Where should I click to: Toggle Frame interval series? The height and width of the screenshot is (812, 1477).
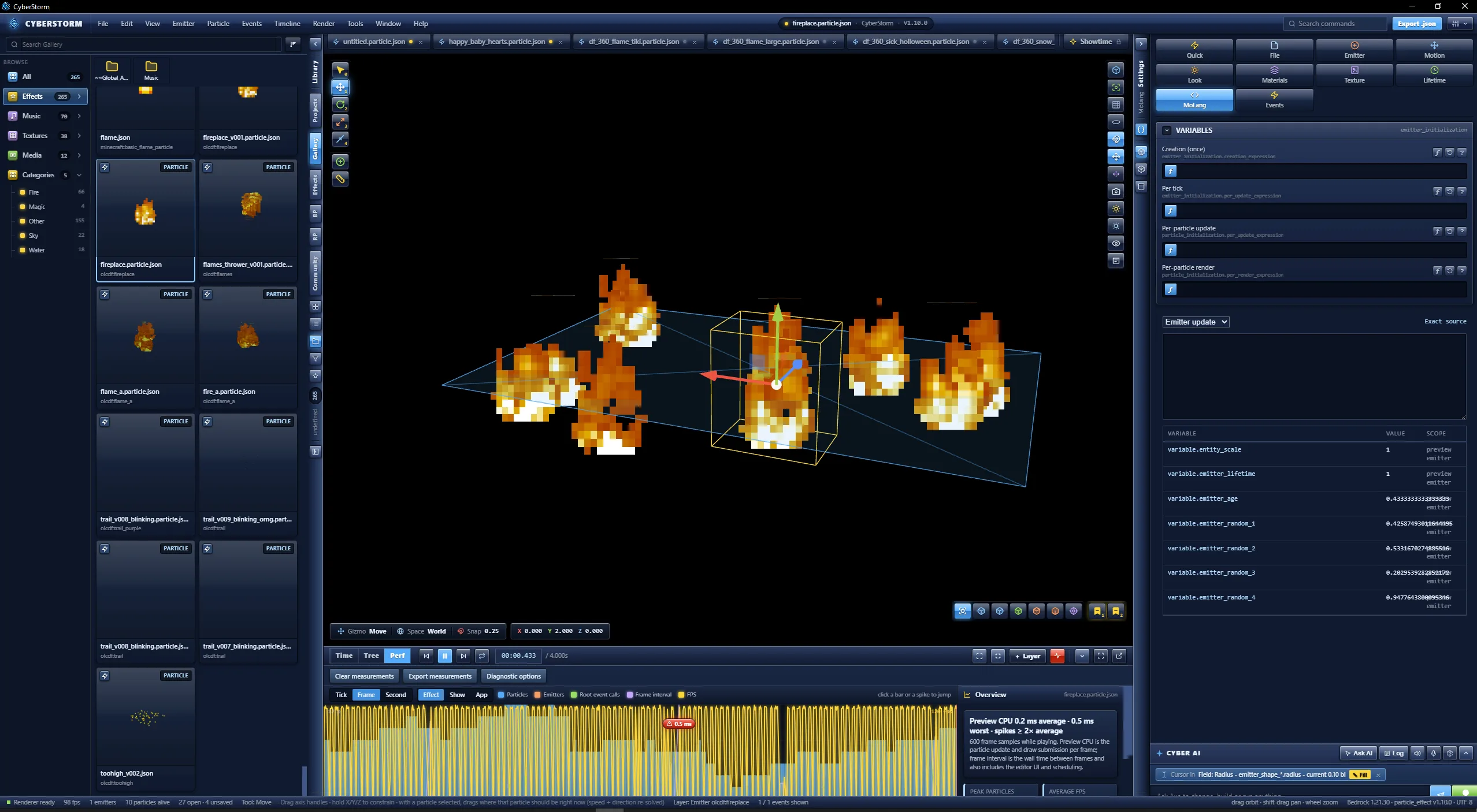(x=649, y=695)
